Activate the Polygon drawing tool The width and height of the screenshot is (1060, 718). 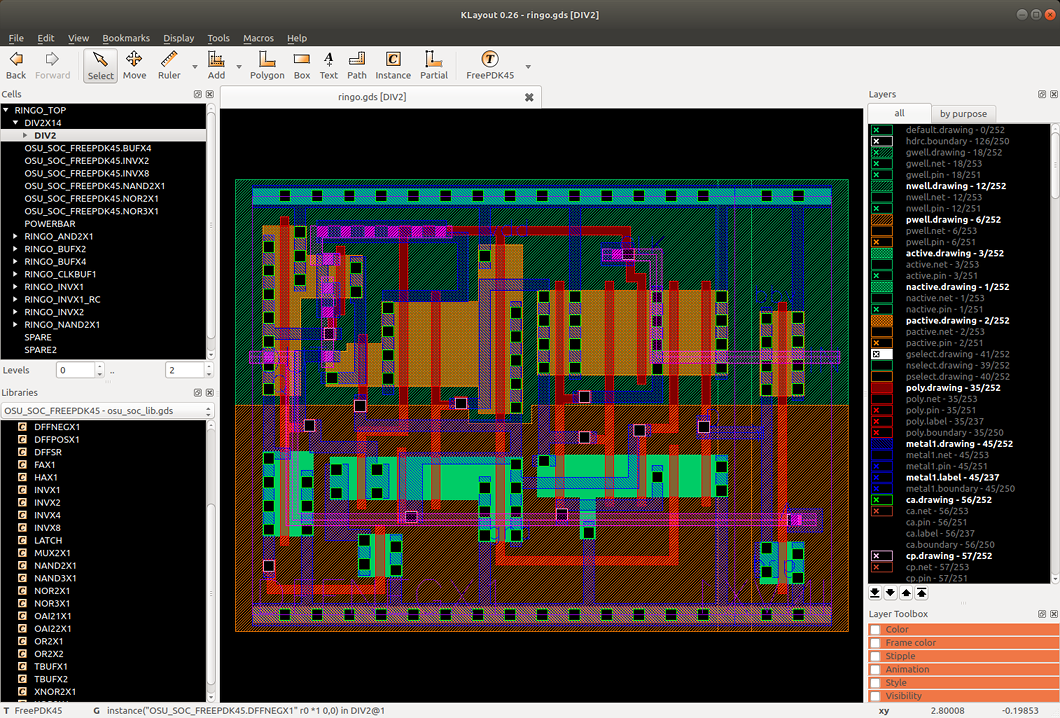pos(267,65)
